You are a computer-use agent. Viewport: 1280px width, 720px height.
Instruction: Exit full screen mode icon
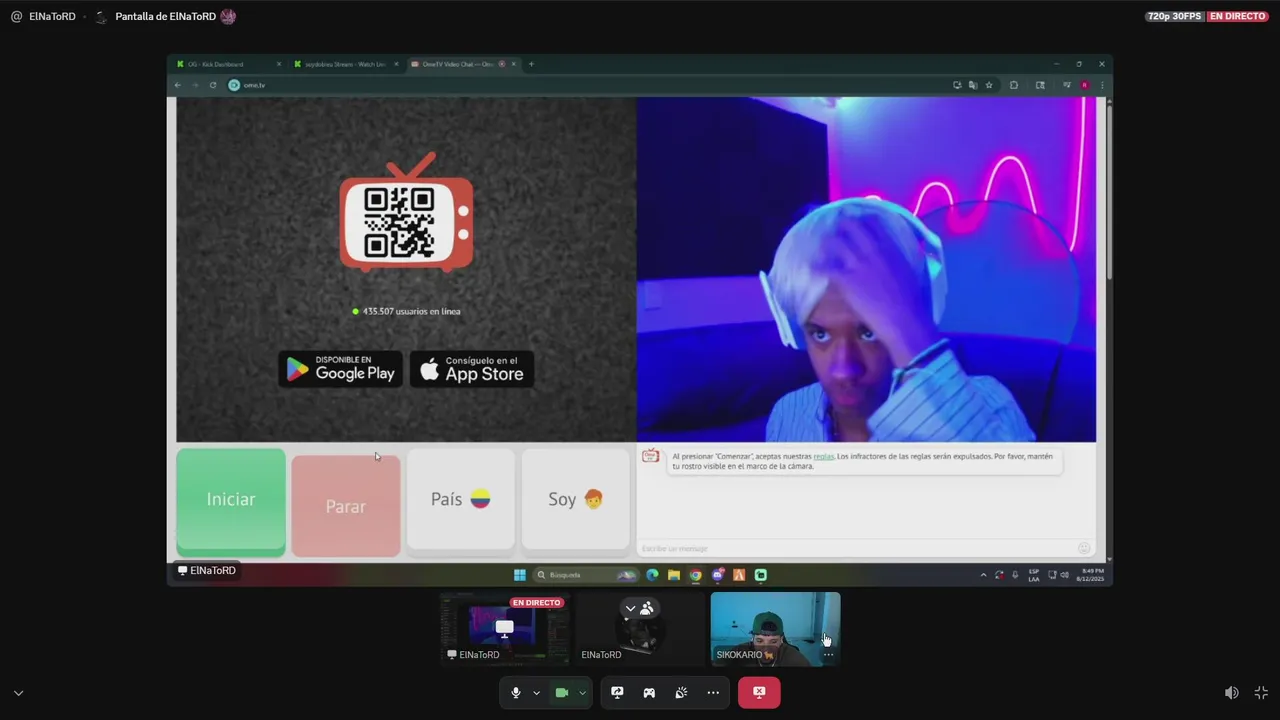1261,693
